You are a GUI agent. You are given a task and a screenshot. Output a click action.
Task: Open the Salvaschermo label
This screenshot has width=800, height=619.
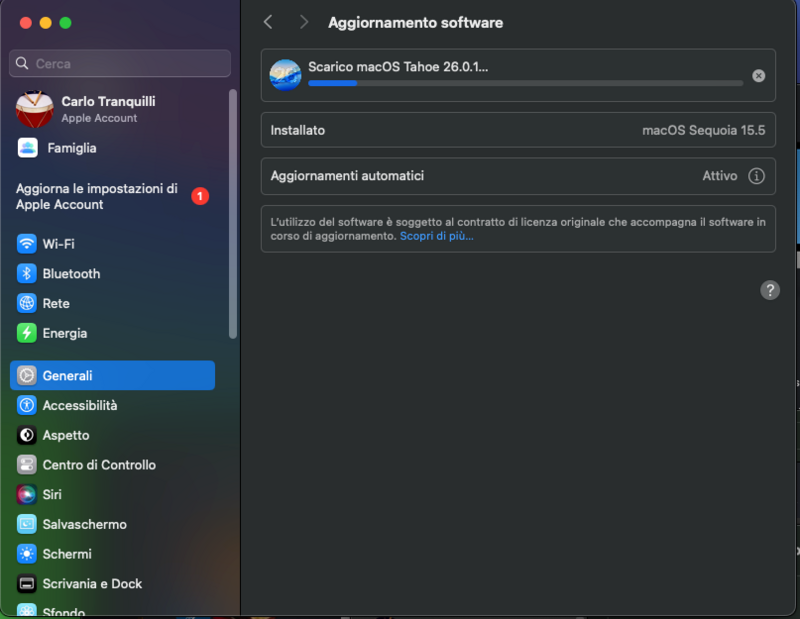pos(85,524)
